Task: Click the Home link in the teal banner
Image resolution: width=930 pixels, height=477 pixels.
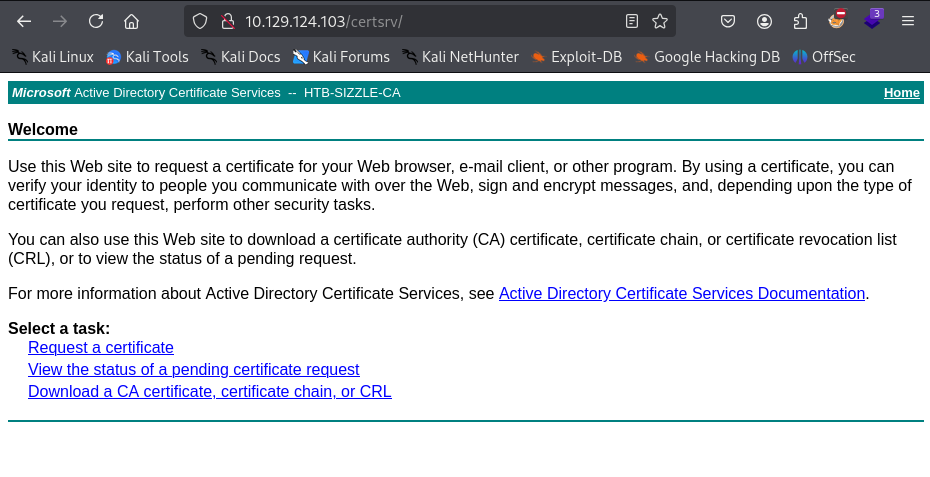Action: coord(902,93)
